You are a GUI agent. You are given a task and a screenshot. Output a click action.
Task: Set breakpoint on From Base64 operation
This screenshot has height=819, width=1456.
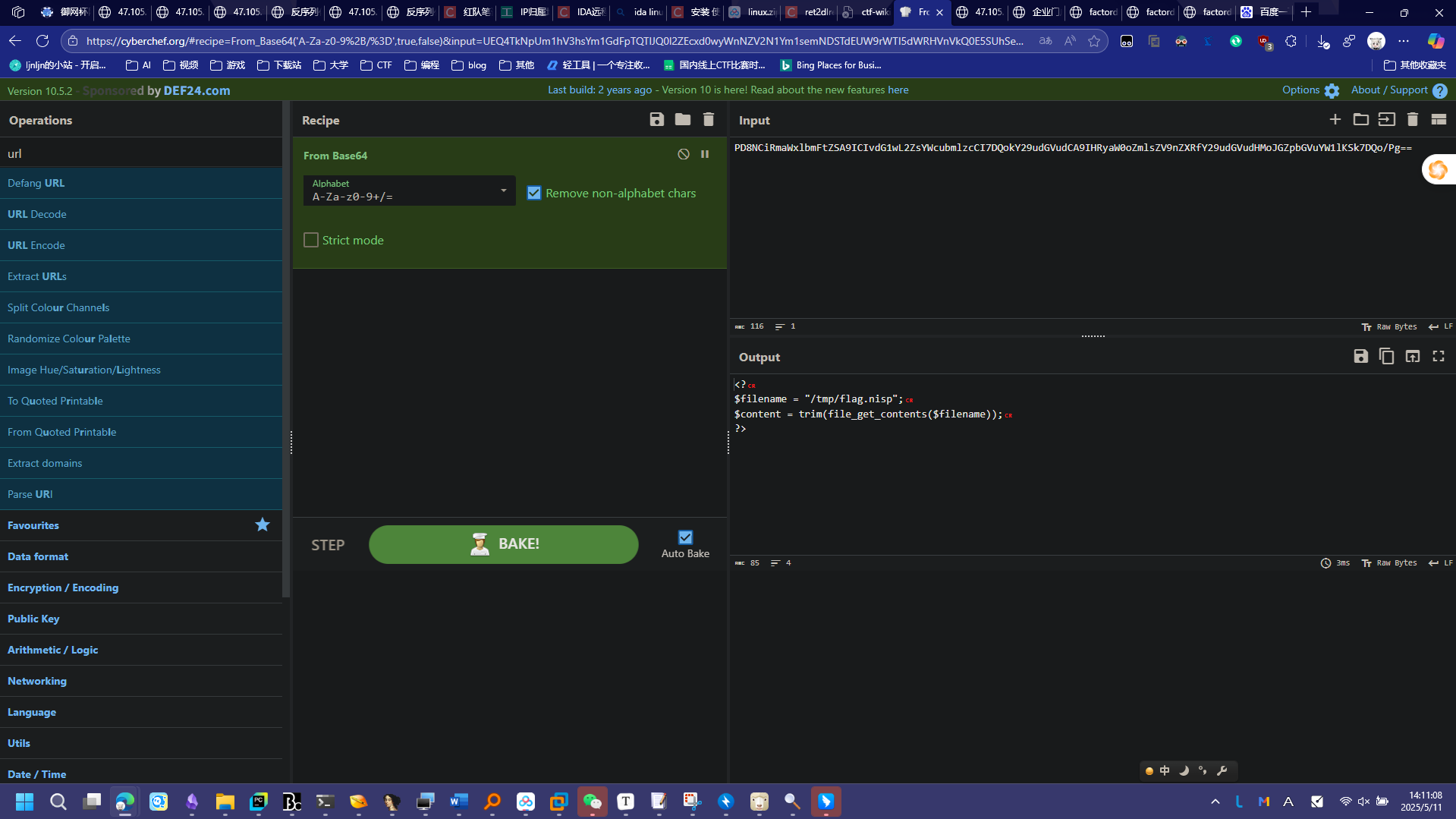point(705,154)
